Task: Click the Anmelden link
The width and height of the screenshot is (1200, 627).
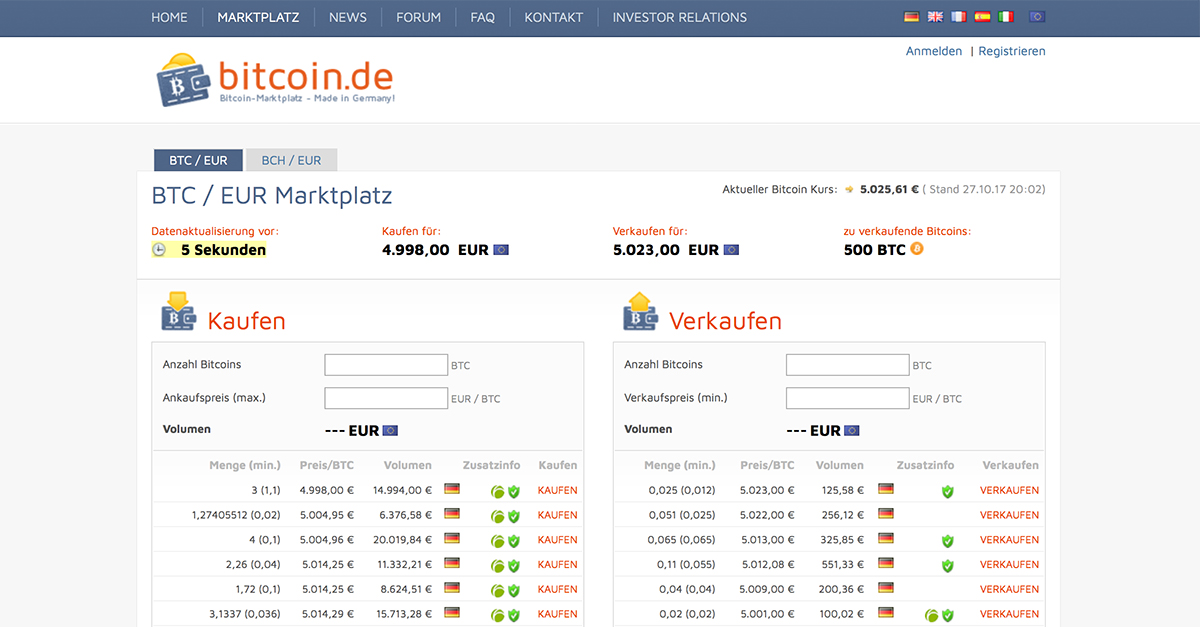Action: 934,51
